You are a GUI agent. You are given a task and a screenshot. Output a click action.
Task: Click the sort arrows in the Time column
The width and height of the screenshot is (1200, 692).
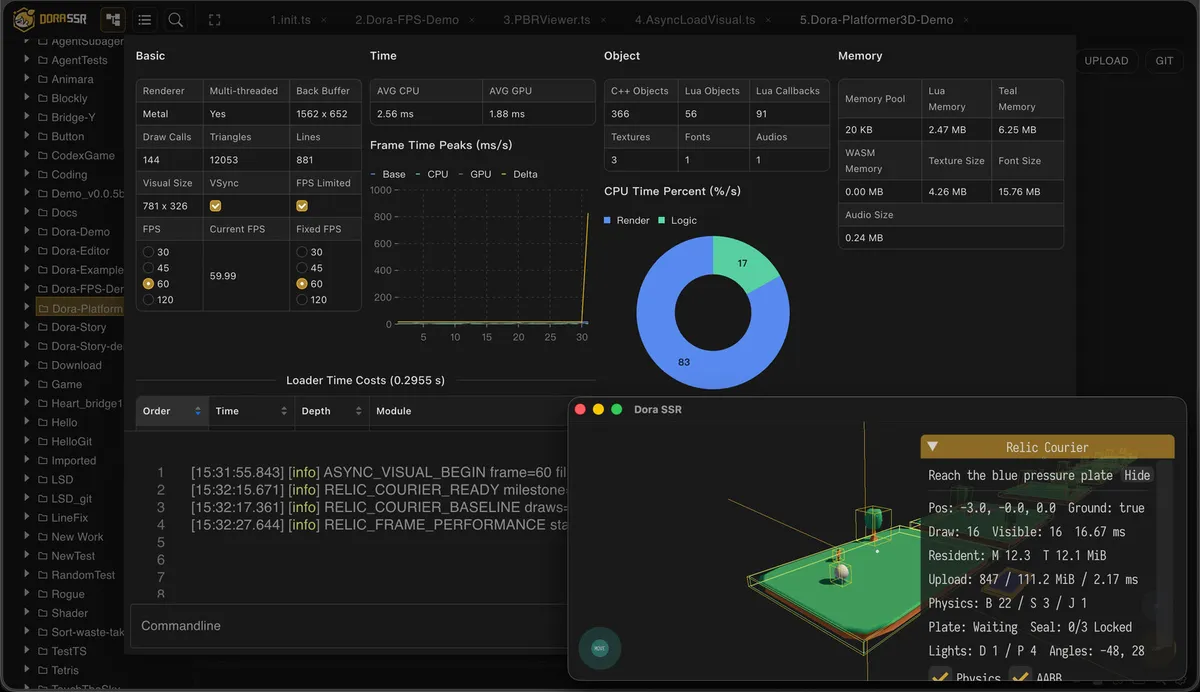(284, 411)
